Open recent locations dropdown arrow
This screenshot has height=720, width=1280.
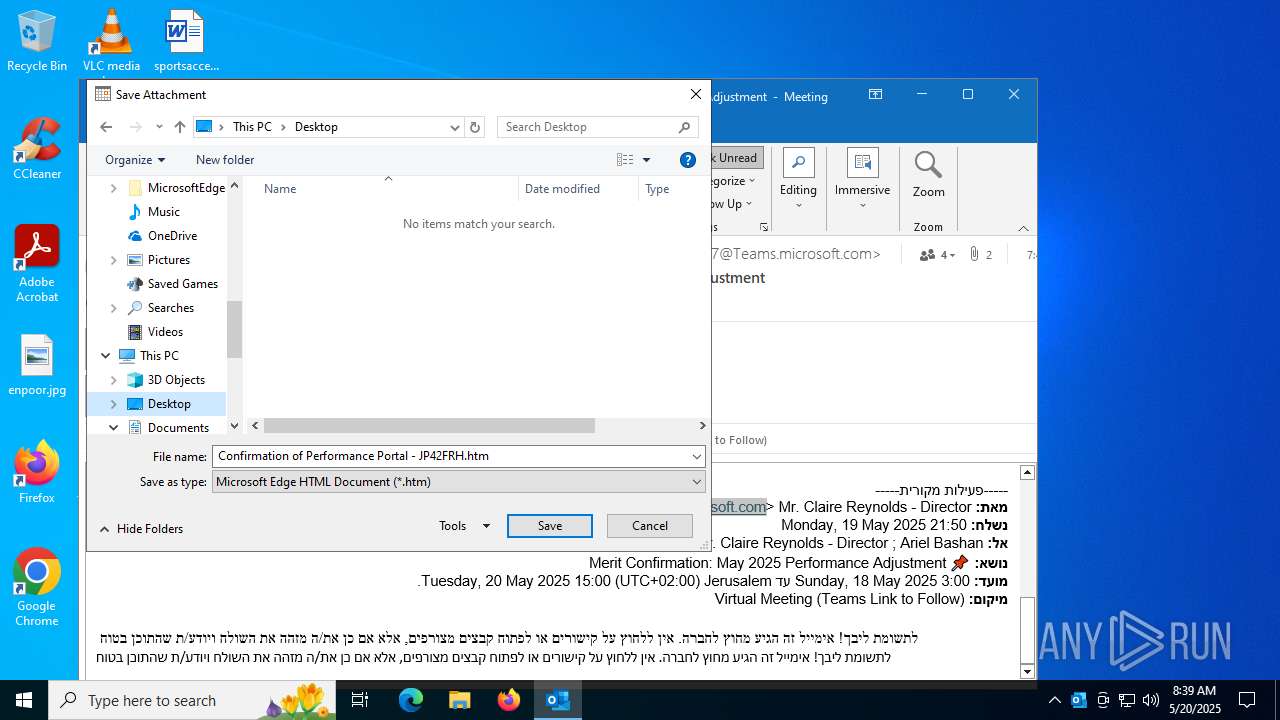158,127
